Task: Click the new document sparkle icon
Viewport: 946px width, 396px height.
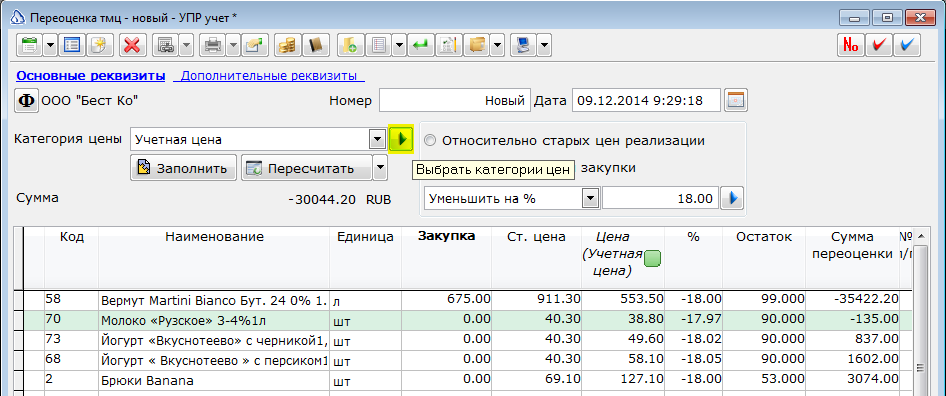Action: tap(100, 45)
